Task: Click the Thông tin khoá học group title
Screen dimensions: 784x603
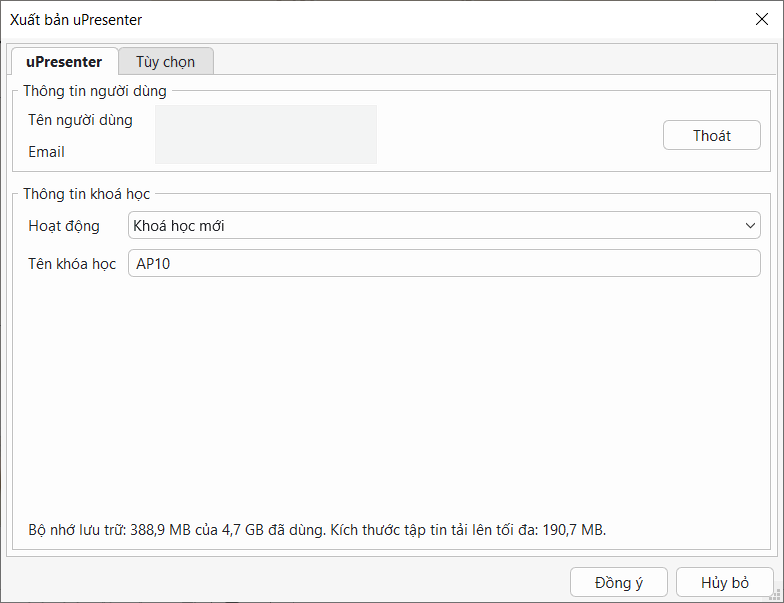Action: [87, 194]
